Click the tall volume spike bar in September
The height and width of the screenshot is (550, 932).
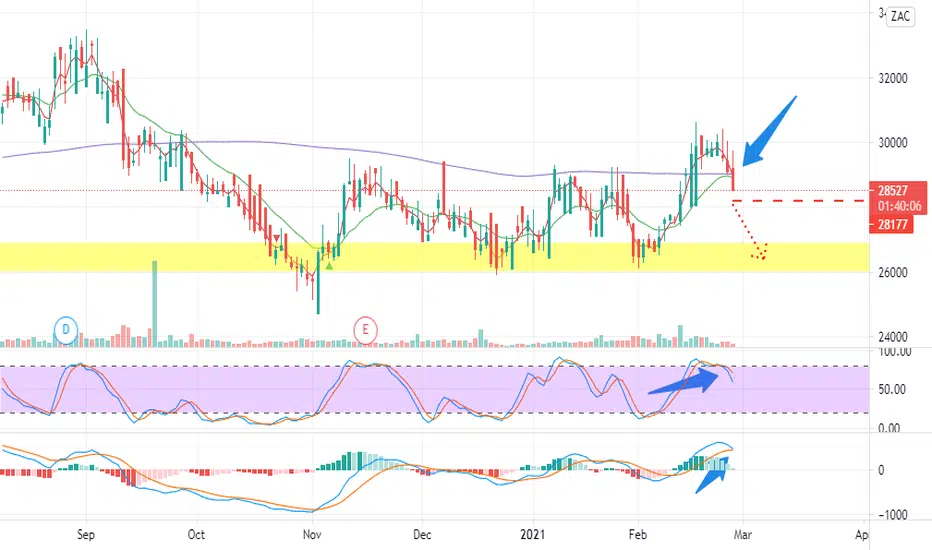click(155, 303)
